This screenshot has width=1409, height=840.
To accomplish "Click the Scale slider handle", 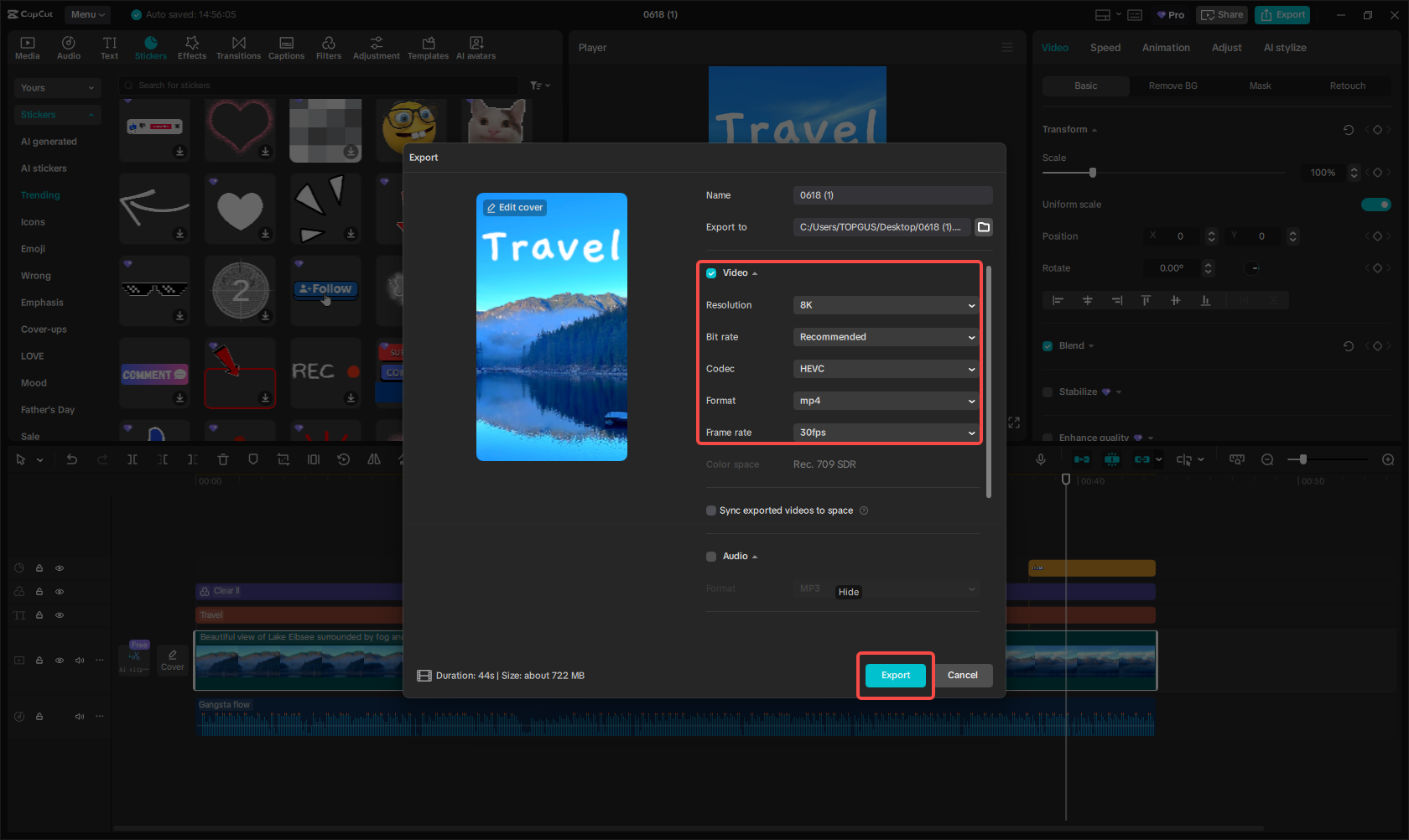I will [x=1092, y=173].
